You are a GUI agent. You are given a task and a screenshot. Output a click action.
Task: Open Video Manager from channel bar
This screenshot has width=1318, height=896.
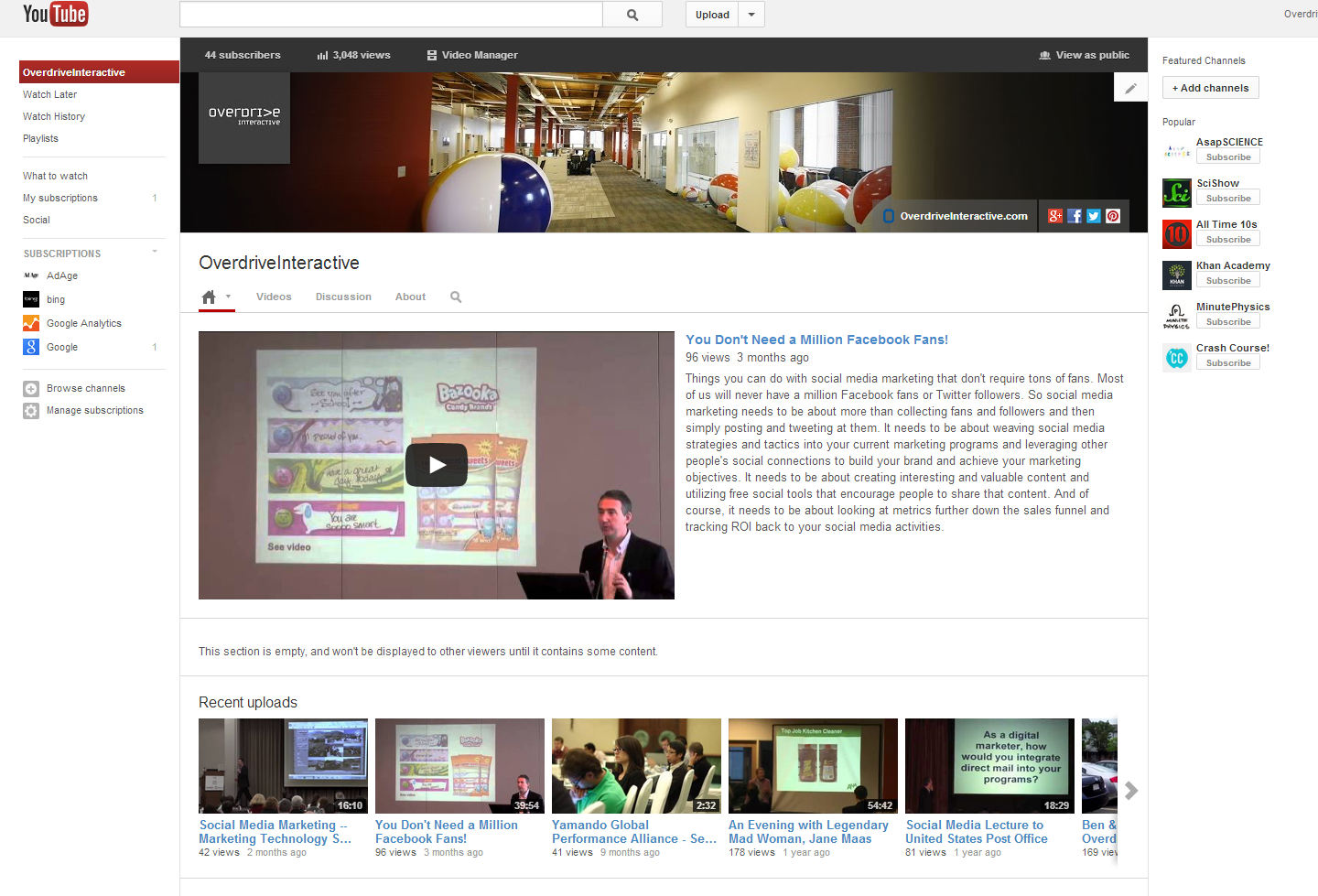pyautogui.click(x=472, y=55)
